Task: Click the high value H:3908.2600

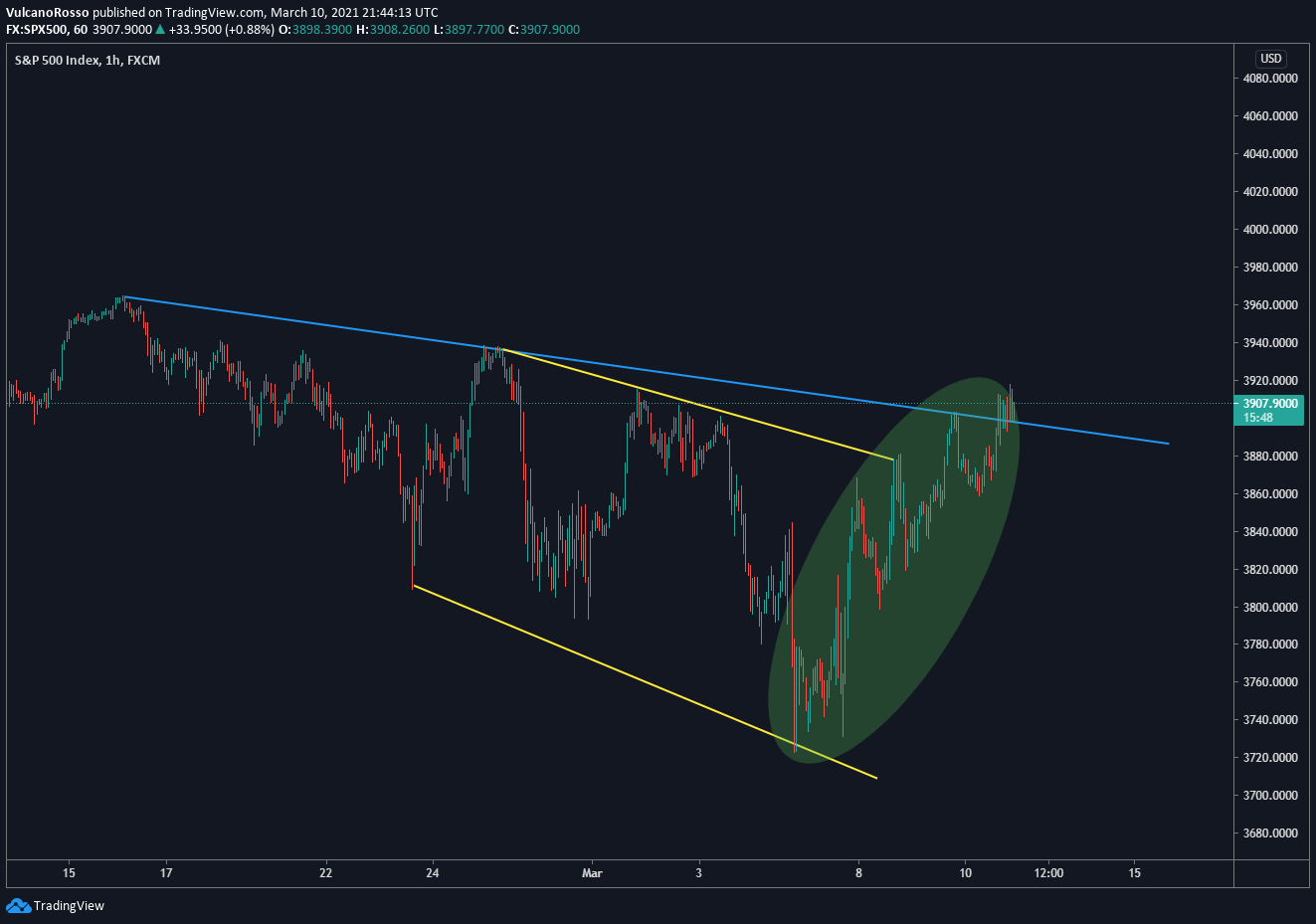Action: [x=393, y=30]
